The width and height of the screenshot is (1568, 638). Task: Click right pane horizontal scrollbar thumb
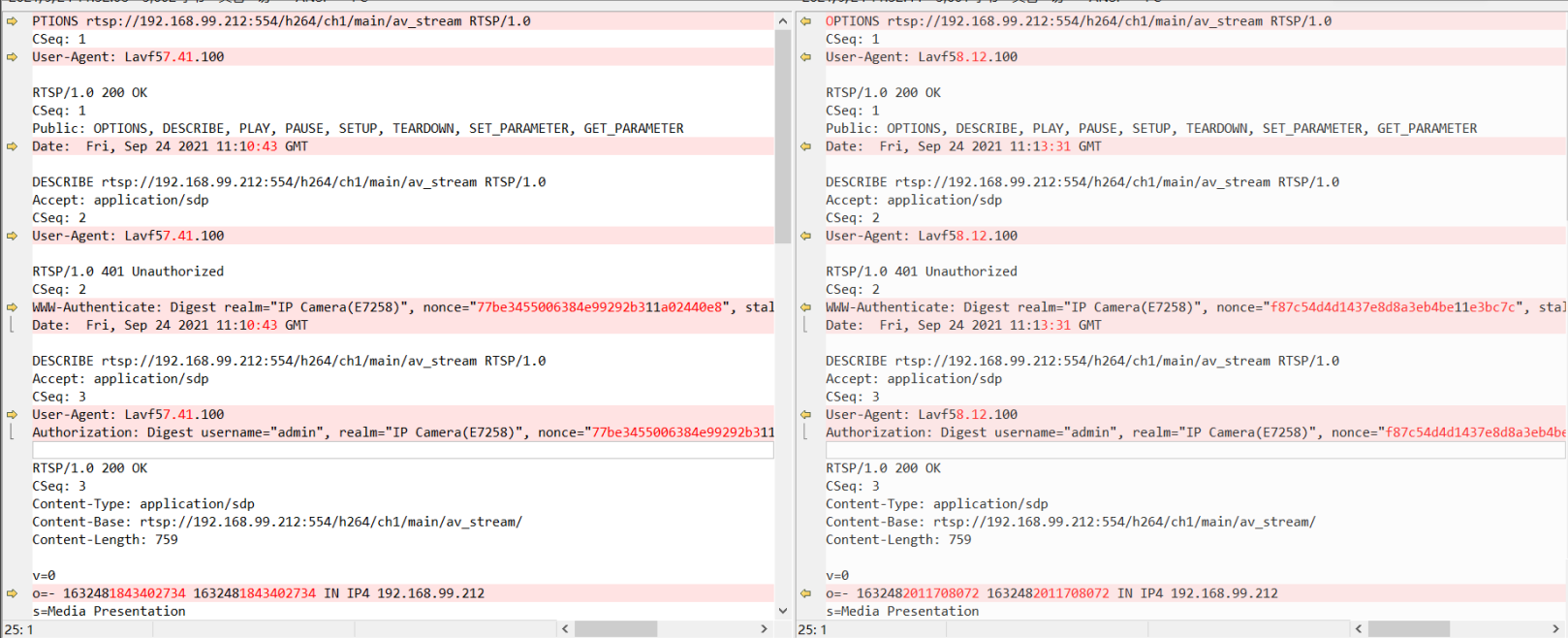tap(1409, 629)
